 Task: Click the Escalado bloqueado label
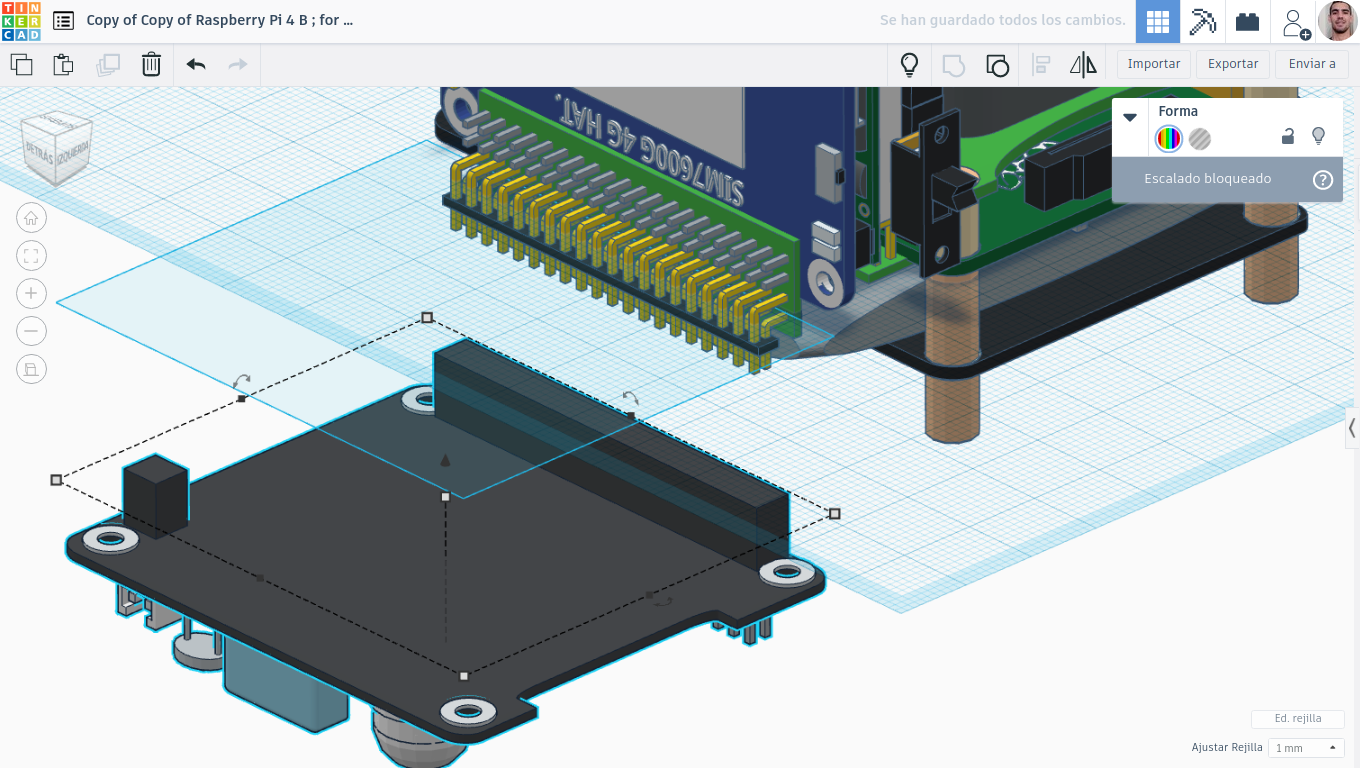(x=1208, y=179)
